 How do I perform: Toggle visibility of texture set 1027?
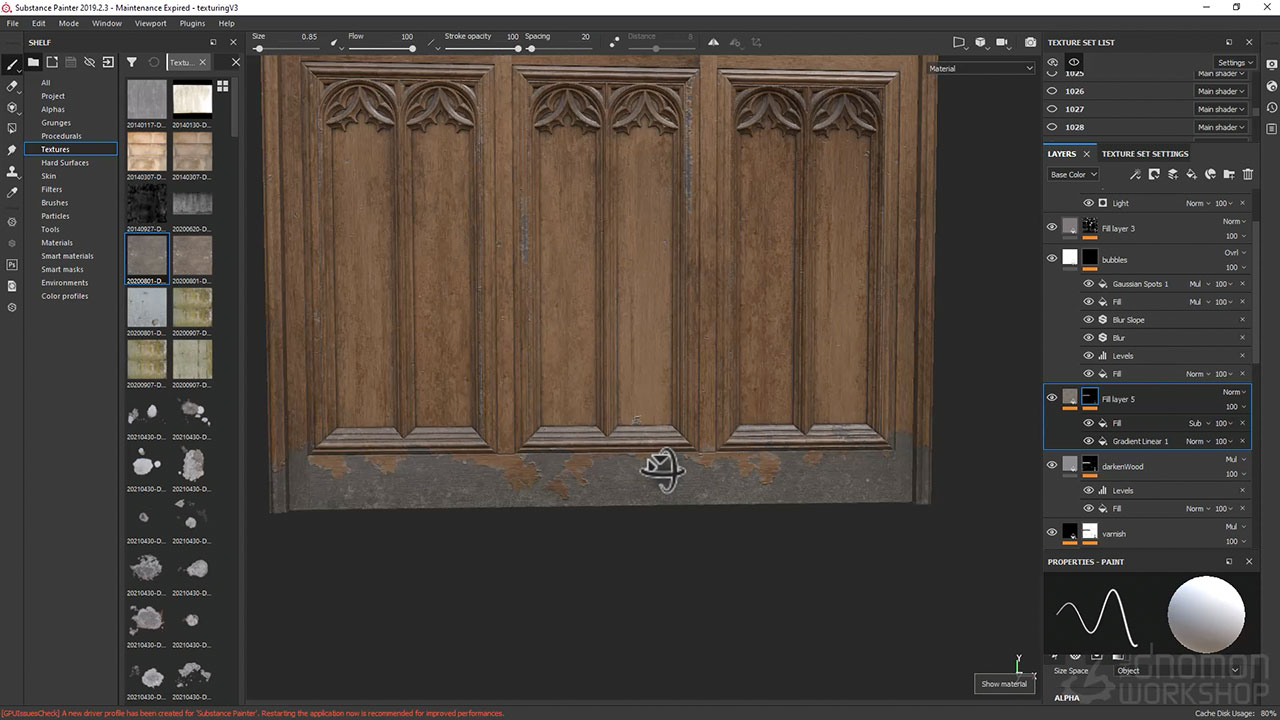pyautogui.click(x=1052, y=109)
